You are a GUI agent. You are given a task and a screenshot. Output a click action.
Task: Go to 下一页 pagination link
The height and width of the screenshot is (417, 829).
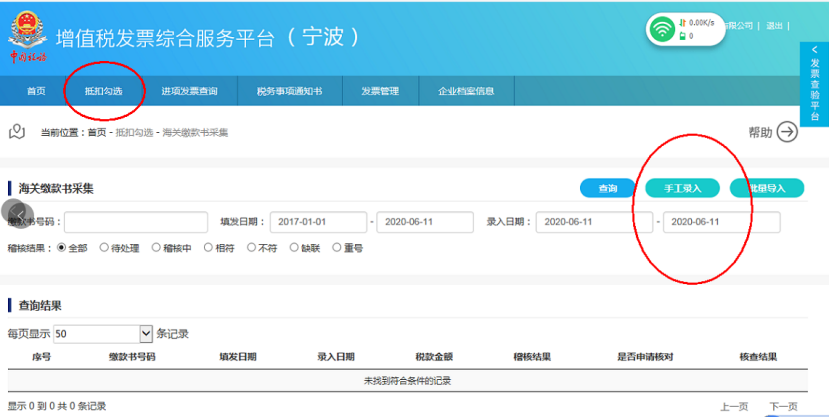tap(783, 406)
